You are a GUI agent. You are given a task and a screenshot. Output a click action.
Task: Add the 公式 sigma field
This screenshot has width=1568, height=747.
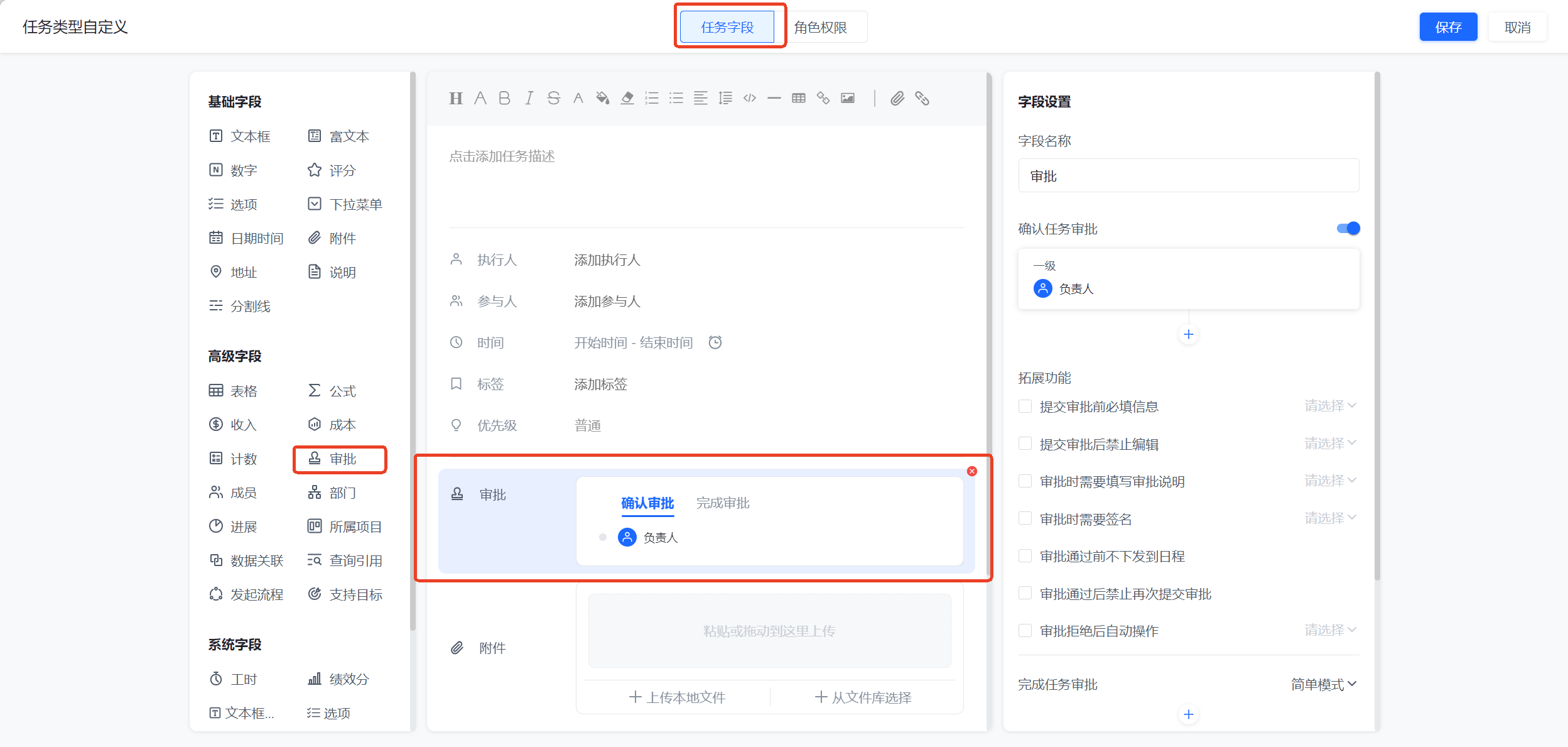(332, 391)
